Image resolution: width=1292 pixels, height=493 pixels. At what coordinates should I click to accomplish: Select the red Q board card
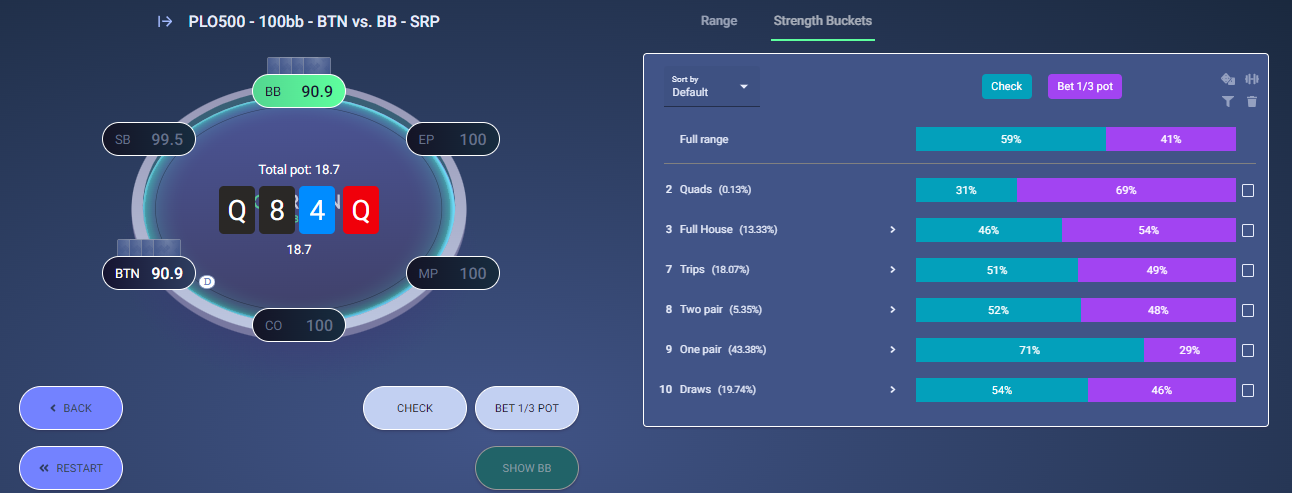[361, 210]
